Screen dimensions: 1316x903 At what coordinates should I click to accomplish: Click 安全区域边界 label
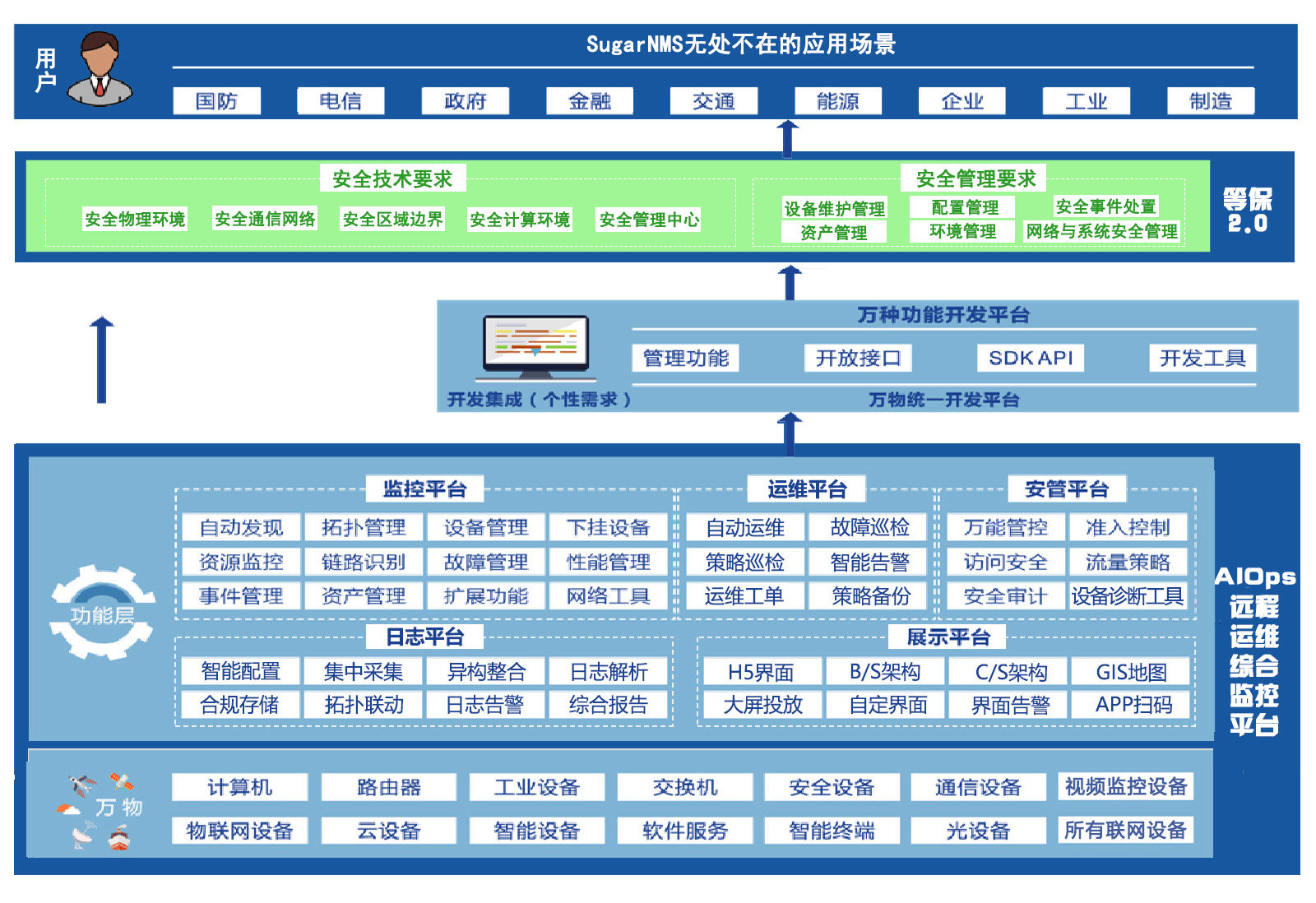pyautogui.click(x=392, y=219)
